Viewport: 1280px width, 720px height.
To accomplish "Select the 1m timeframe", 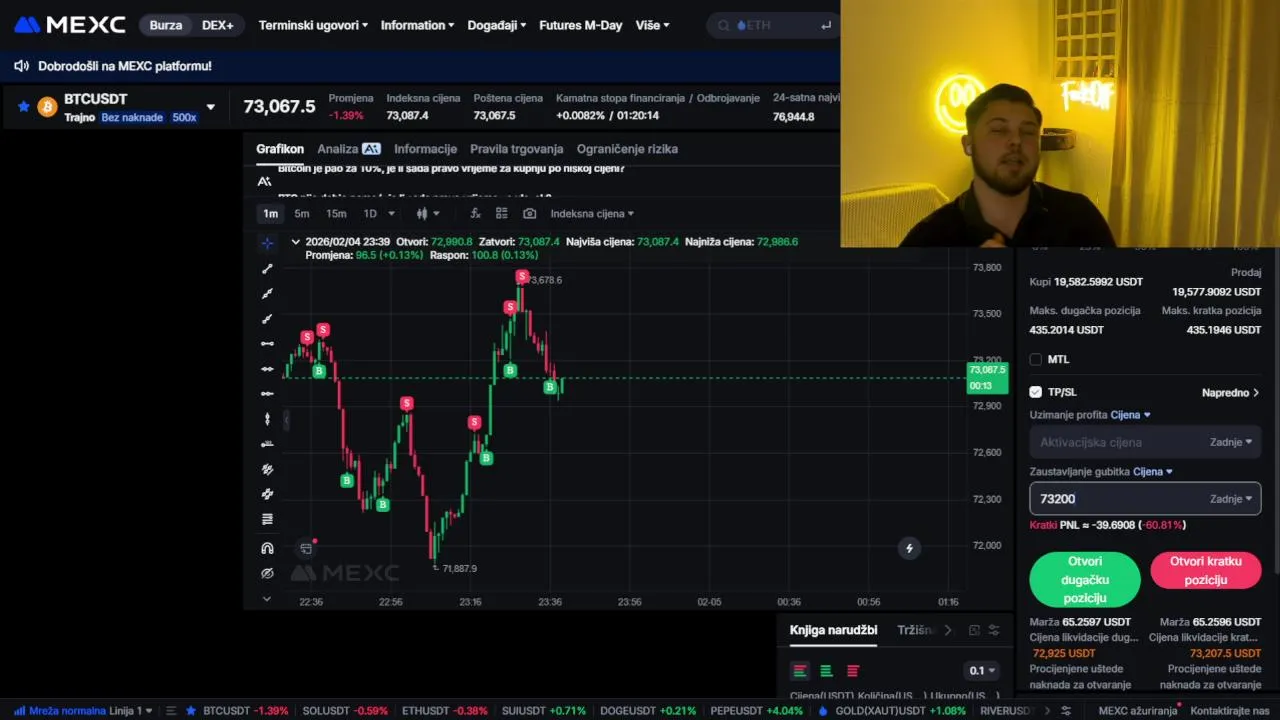I will (270, 214).
